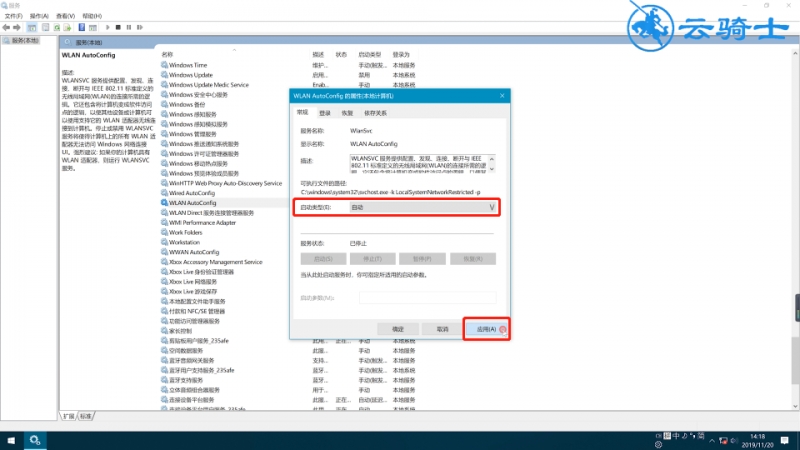
Task: Select WinHTTP Web Proxy Auto-Discovery Service
Action: (x=224, y=183)
